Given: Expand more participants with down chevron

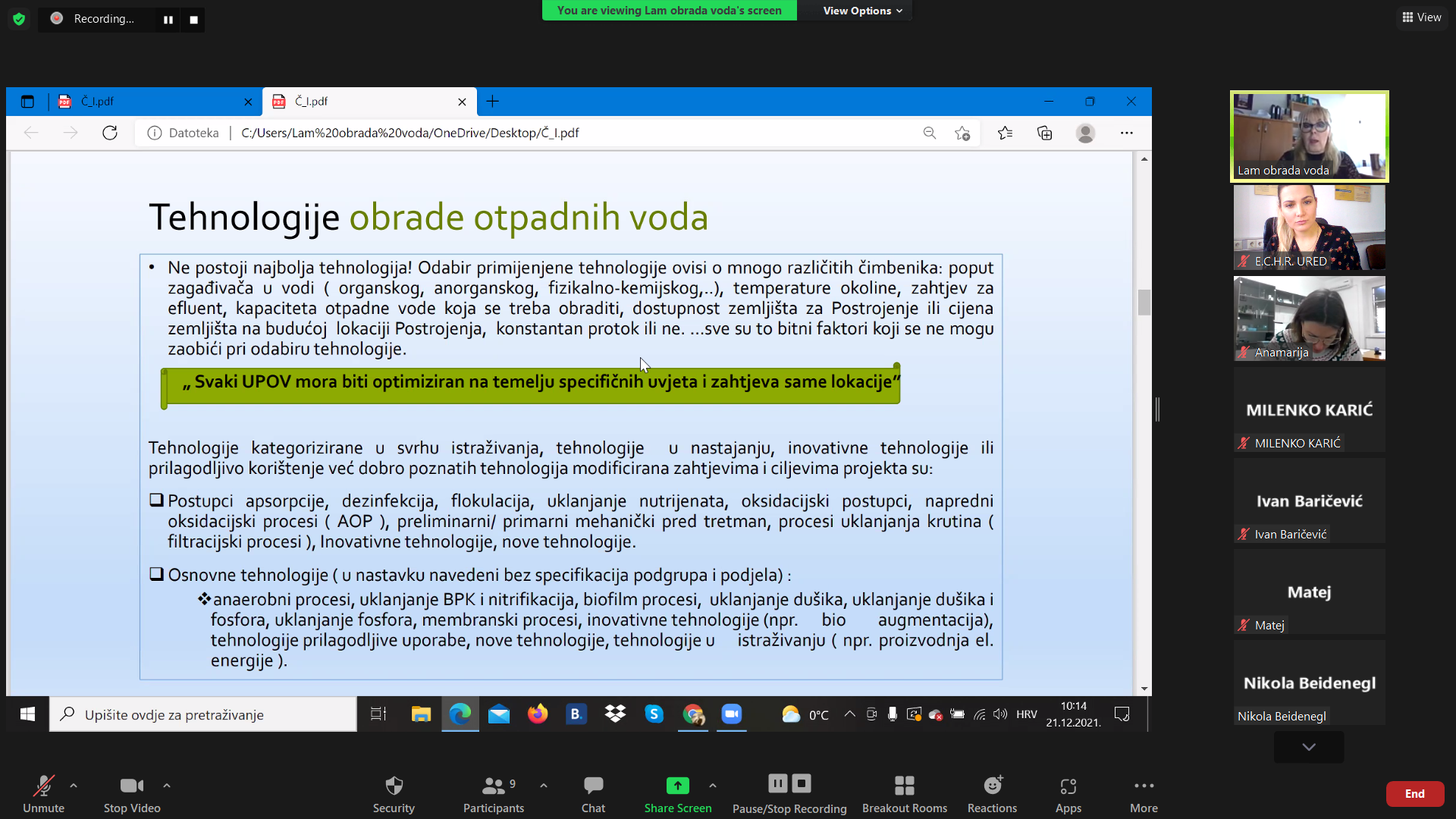Looking at the screenshot, I should point(1309,747).
